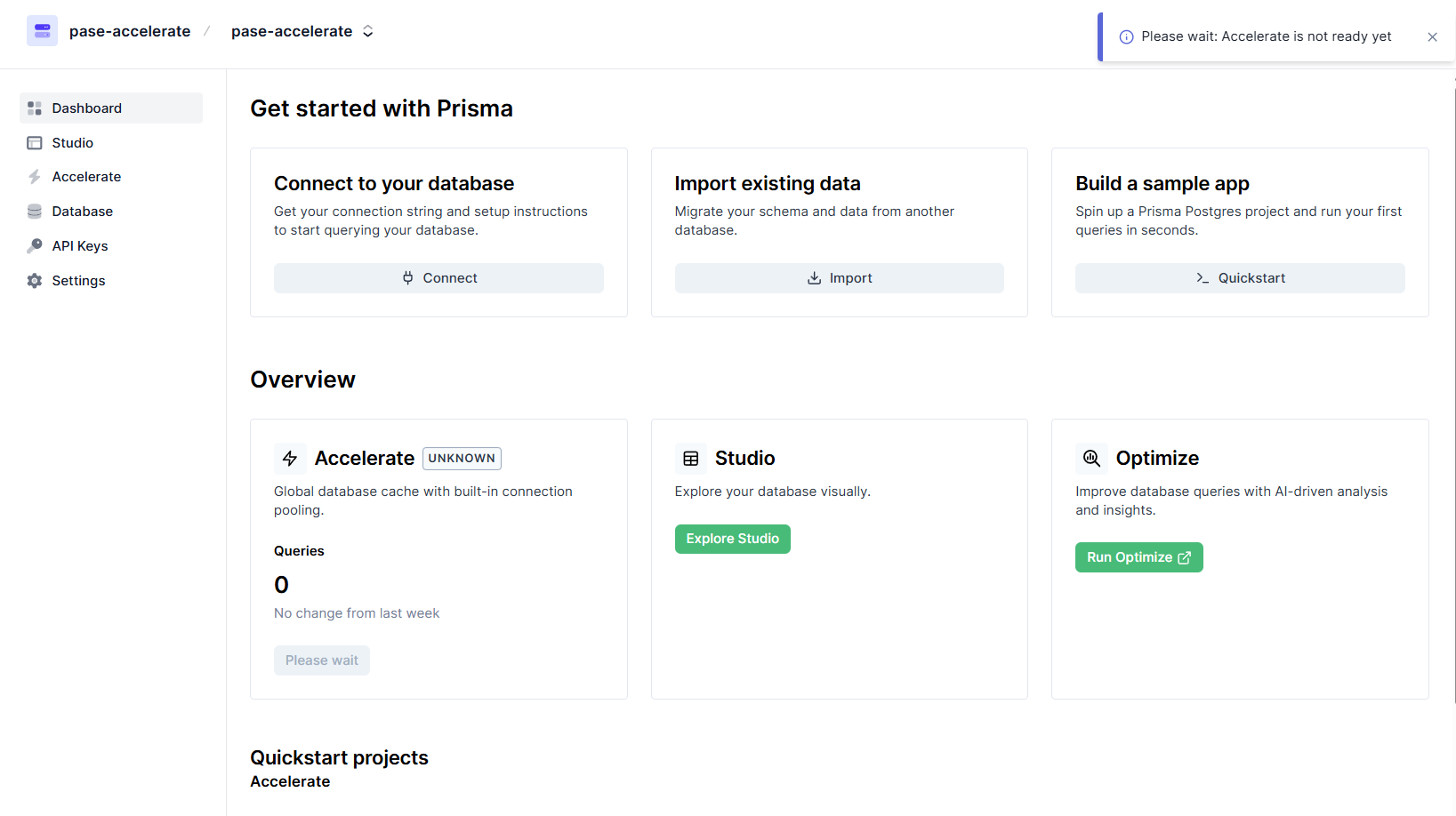Viewport: 1456px width, 816px height.
Task: Click the Run Optimize button
Action: point(1138,557)
